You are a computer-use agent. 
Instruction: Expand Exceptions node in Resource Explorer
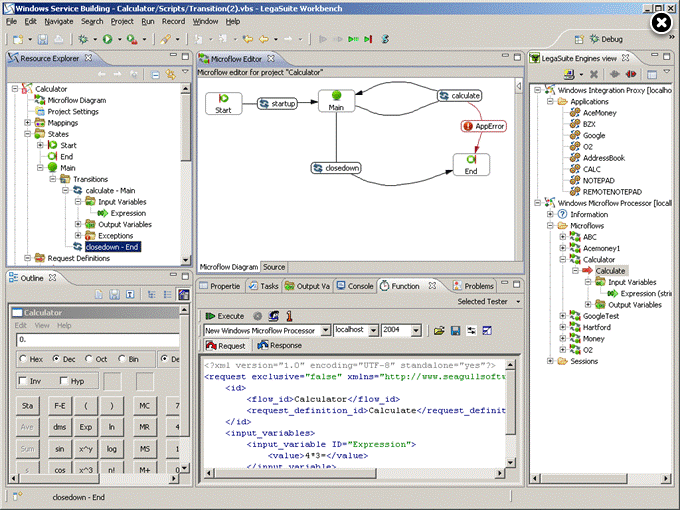(x=78, y=235)
